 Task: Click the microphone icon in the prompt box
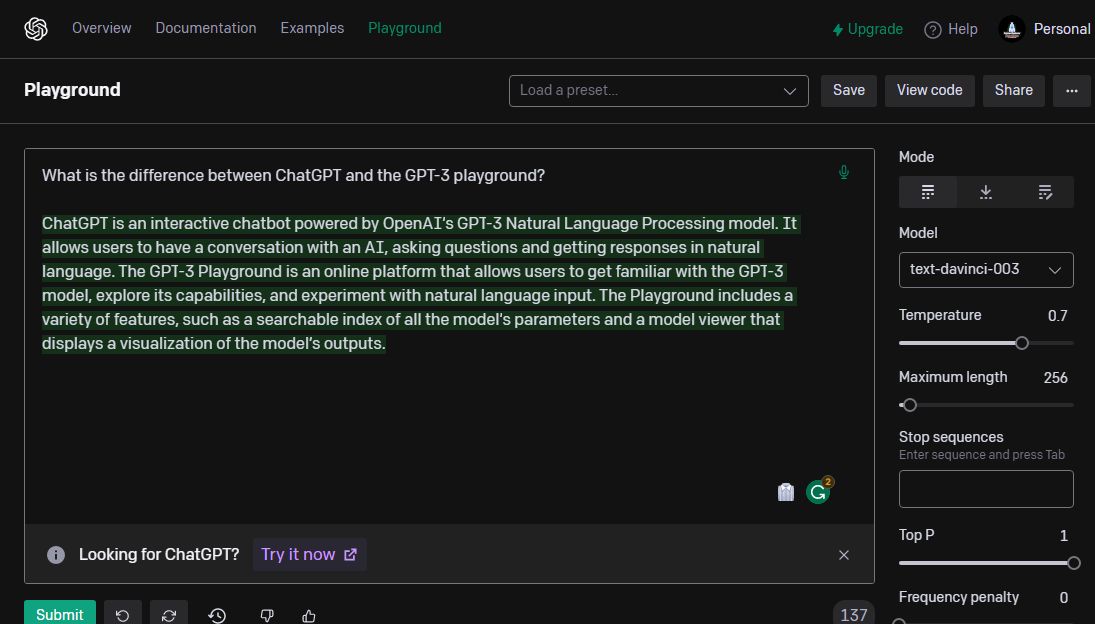pyautogui.click(x=844, y=172)
